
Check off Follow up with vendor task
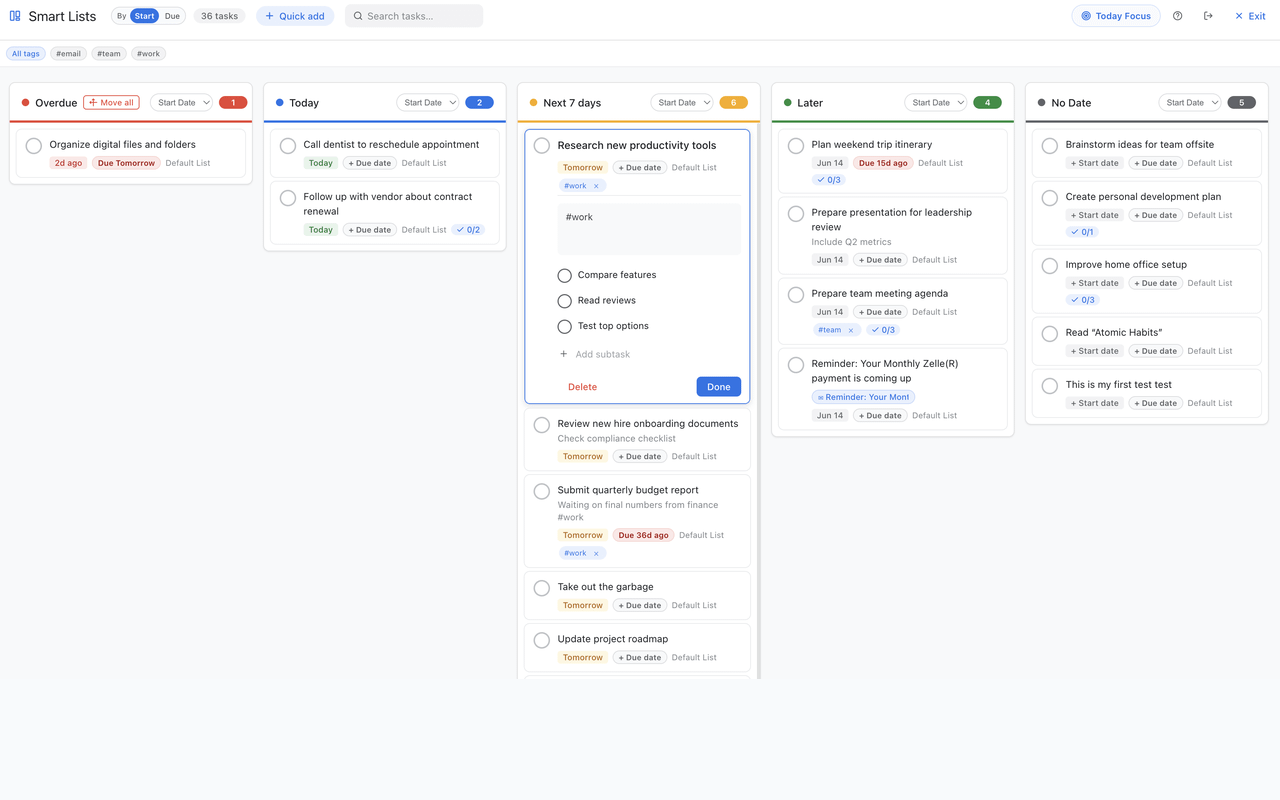click(288, 198)
